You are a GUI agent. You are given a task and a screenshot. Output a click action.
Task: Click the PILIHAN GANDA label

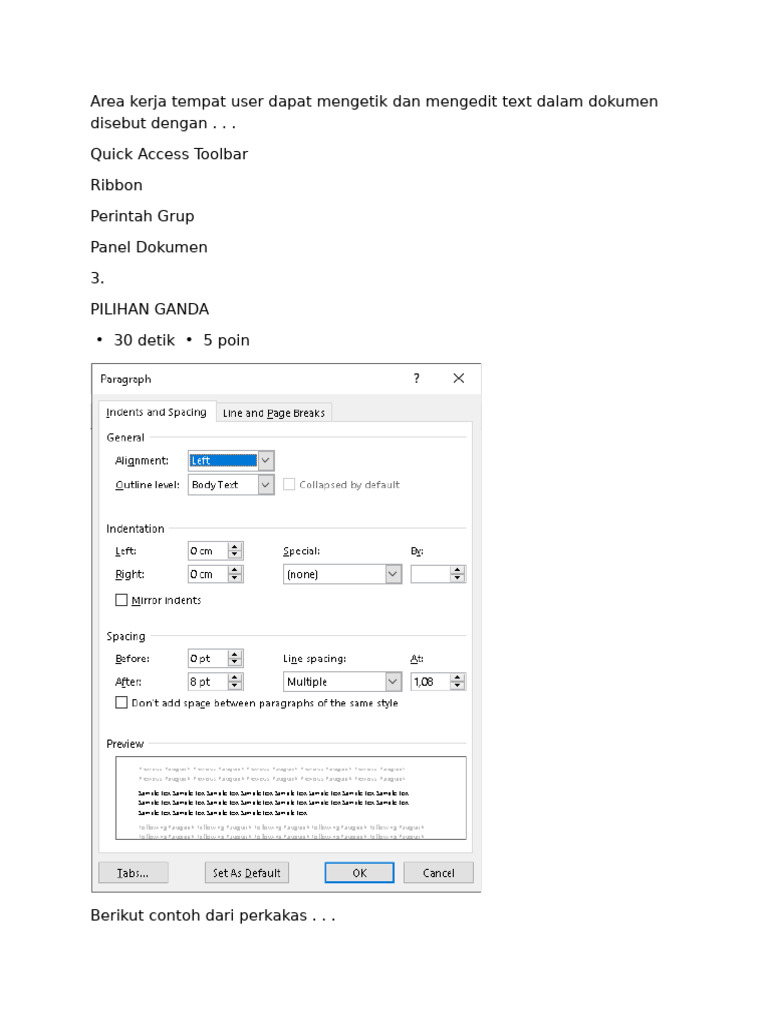coord(150,309)
